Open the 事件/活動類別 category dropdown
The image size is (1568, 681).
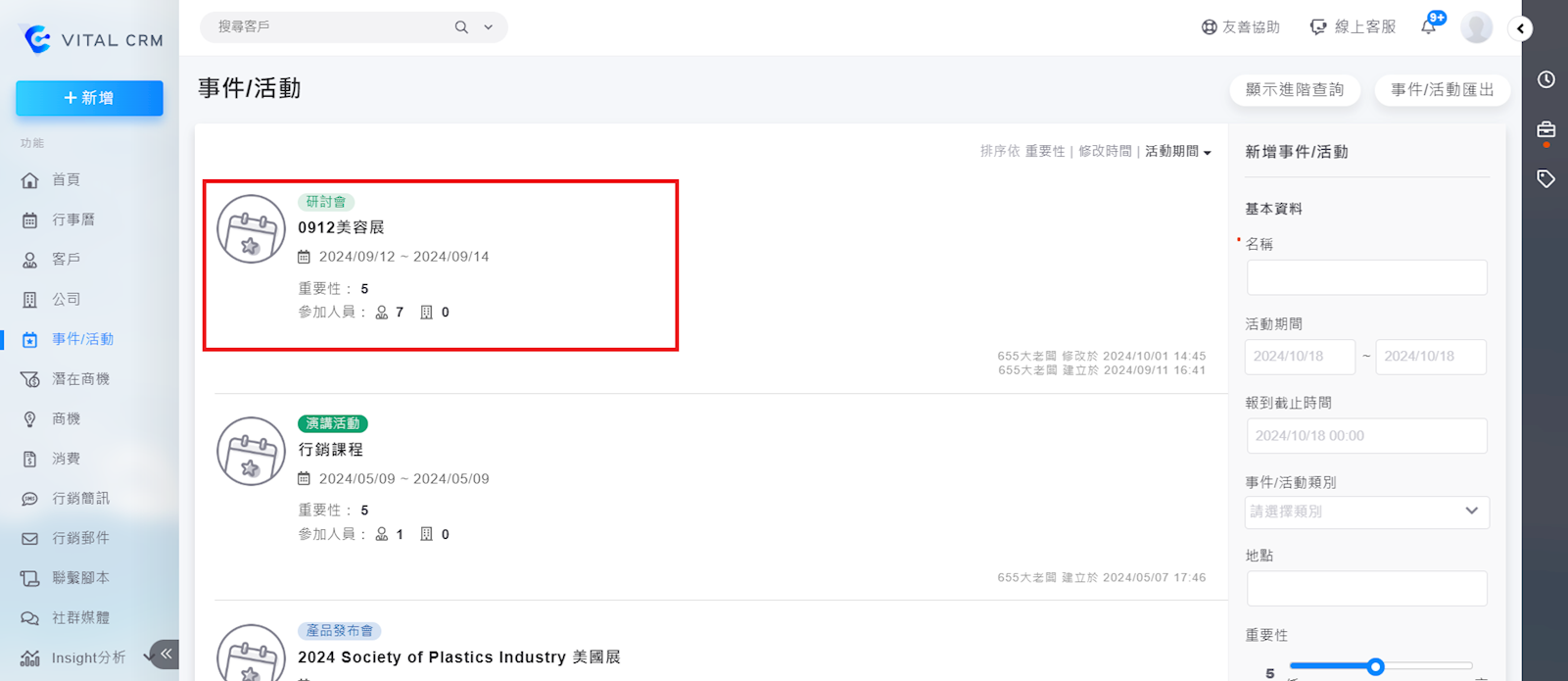[x=1367, y=511]
